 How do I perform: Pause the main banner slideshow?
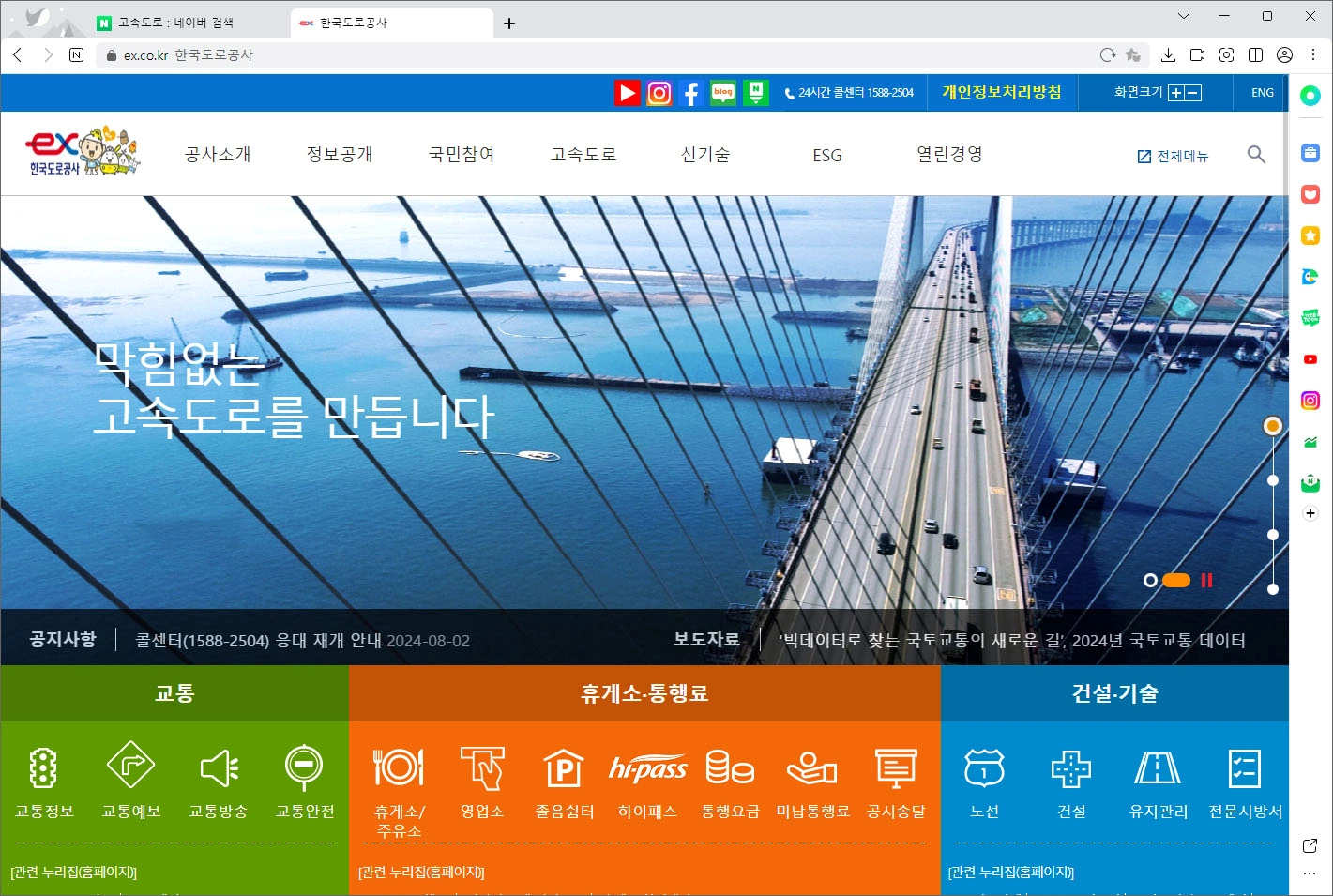[x=1206, y=581]
